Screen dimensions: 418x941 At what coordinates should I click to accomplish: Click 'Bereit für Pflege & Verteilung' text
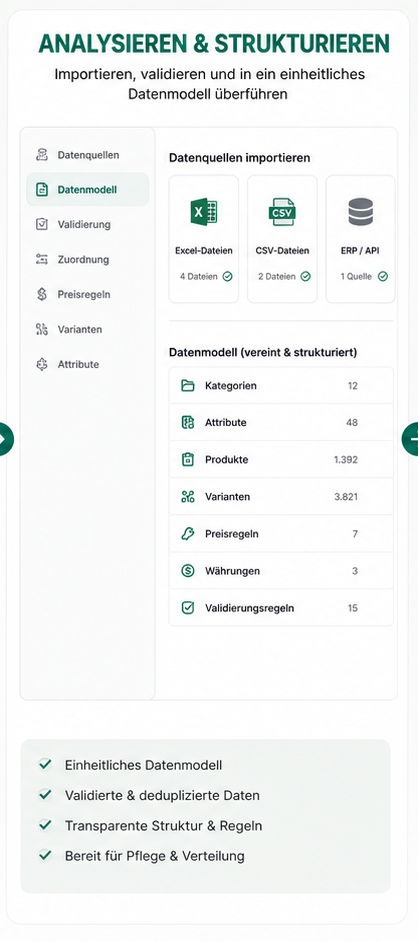[x=155, y=856]
